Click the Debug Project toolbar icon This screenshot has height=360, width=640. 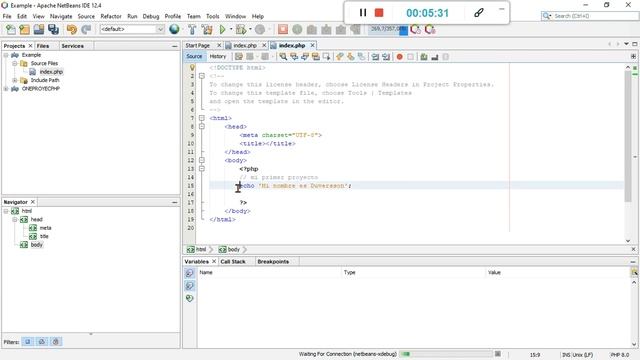click(x=241, y=29)
